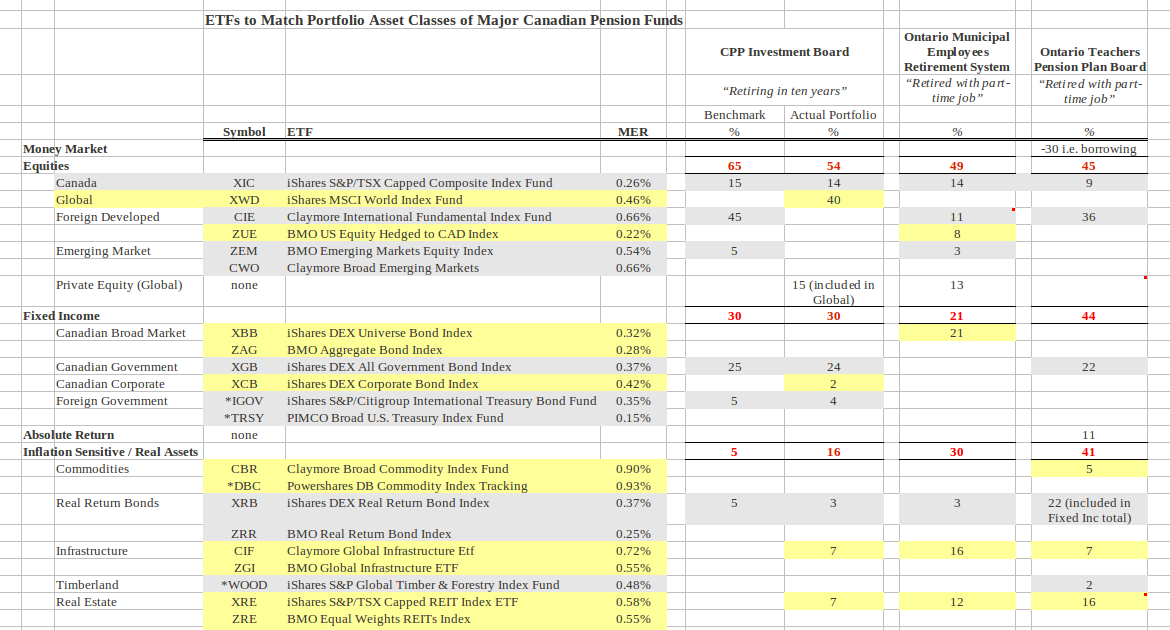Select the 'Ontario Municipal Employees Retirement System' header
Image resolution: width=1170 pixels, height=630 pixels.
(x=957, y=52)
